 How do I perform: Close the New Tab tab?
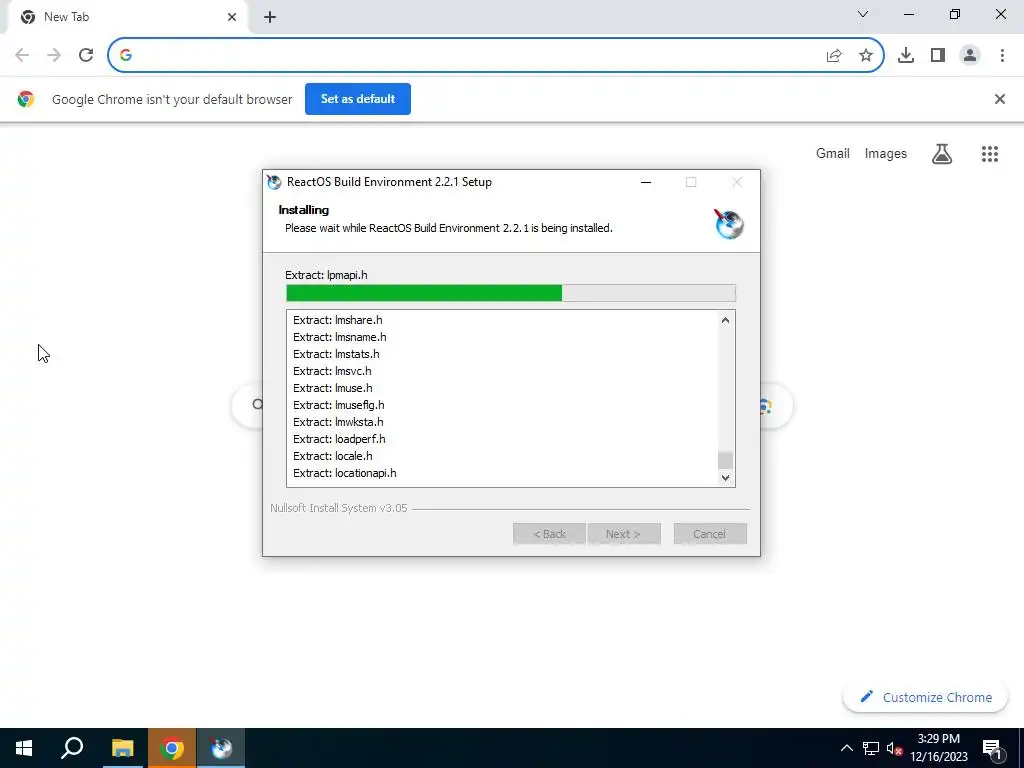coord(232,17)
